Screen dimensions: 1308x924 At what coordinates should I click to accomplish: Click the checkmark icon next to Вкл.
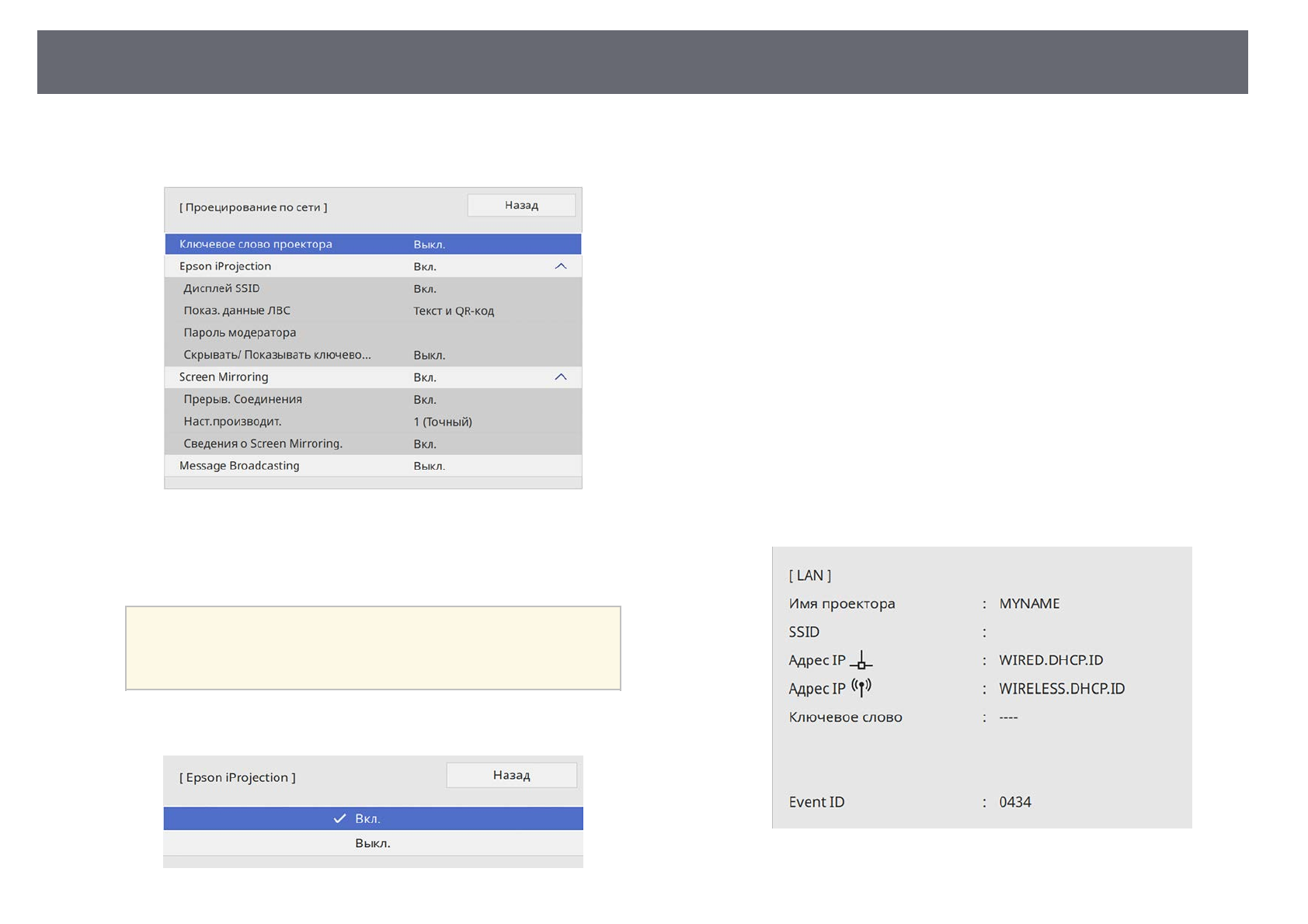(x=339, y=818)
